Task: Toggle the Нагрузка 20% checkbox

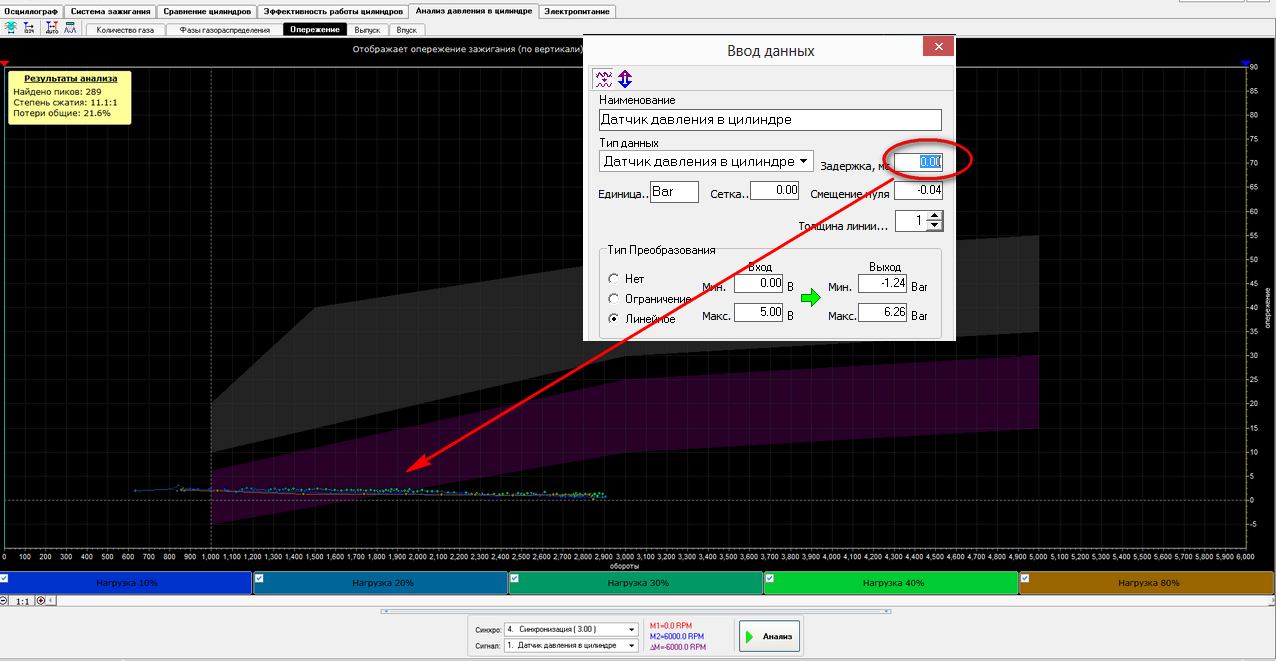Action: (259, 577)
